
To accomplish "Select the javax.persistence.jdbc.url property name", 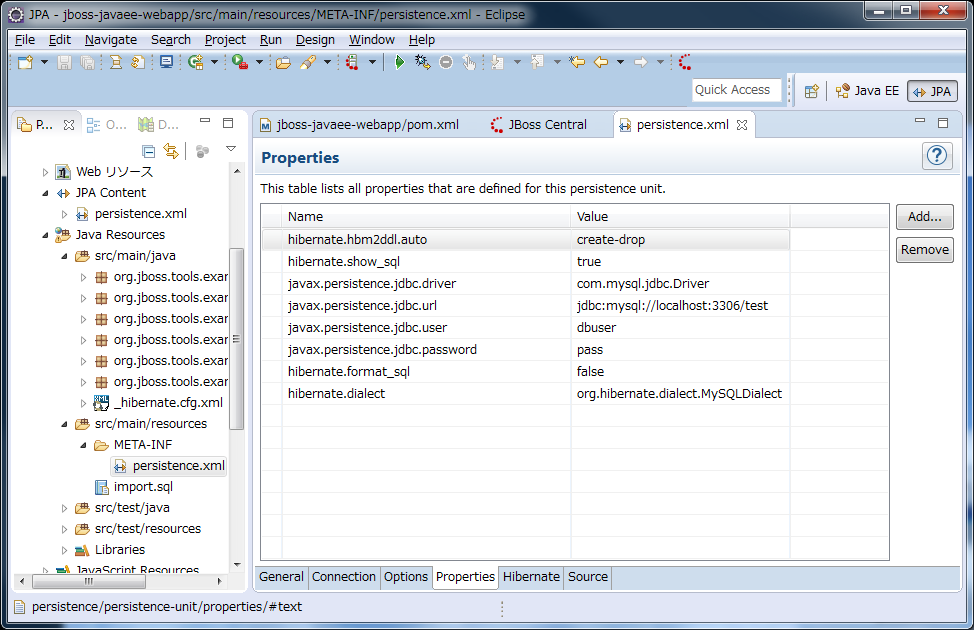I will [x=362, y=306].
